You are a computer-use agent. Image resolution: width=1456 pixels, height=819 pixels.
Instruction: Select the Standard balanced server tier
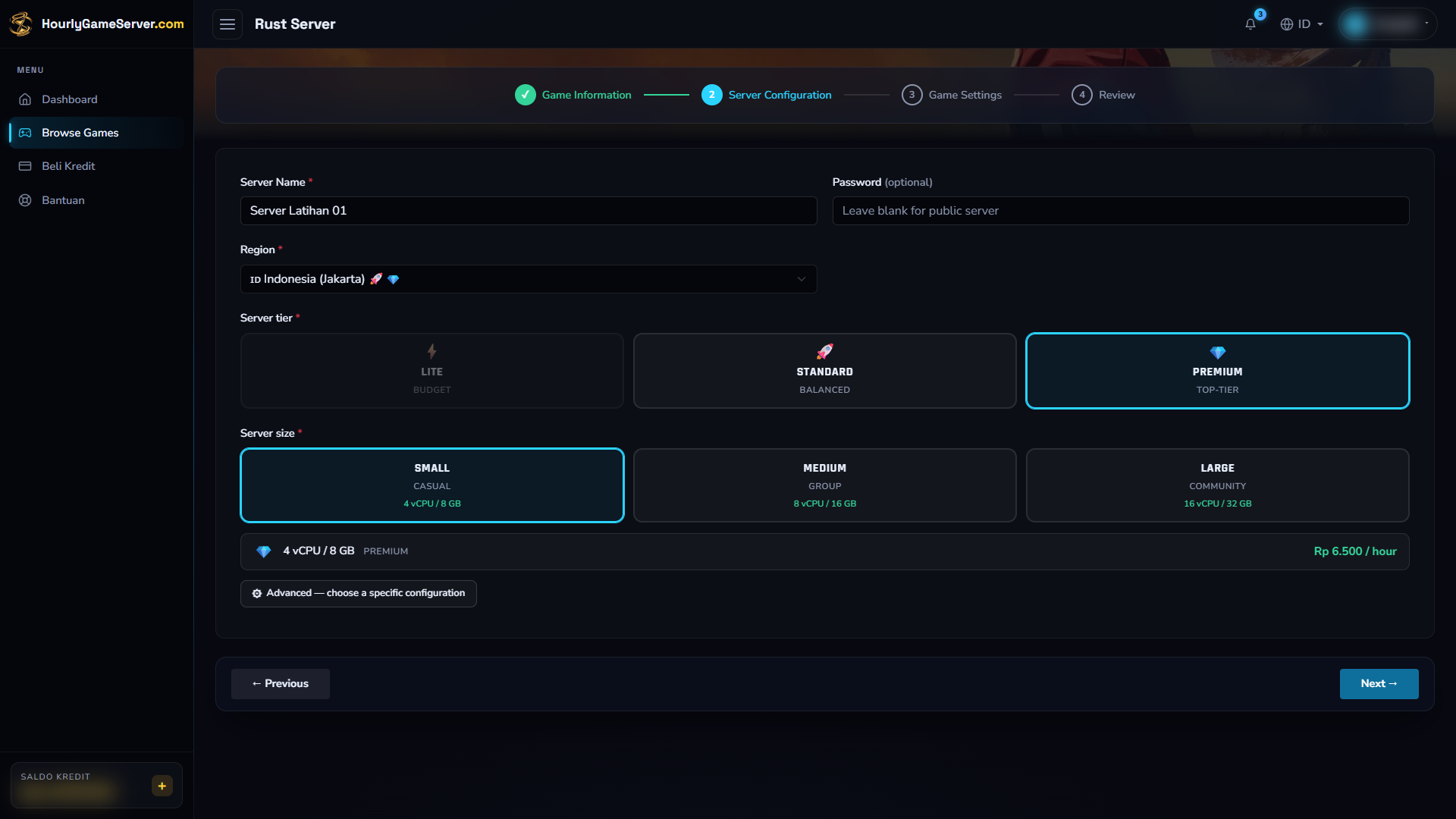824,371
